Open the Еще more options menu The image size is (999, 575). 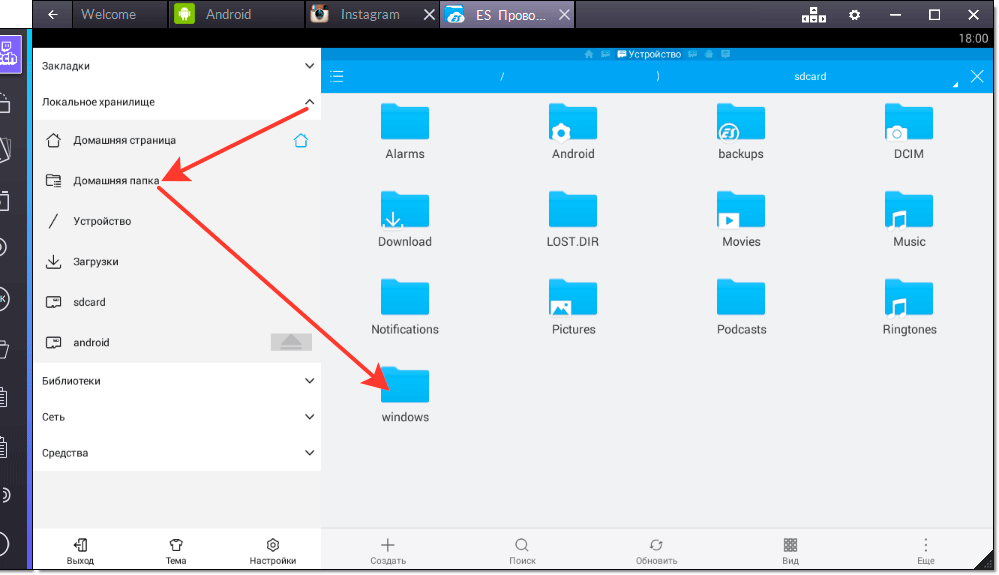click(925, 551)
